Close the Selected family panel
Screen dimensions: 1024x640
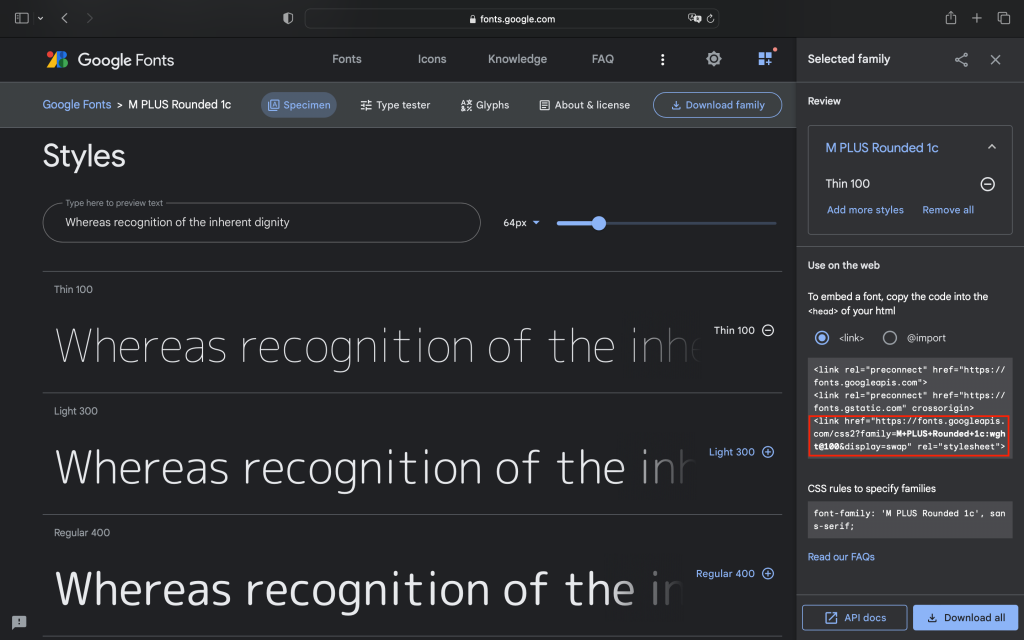click(995, 59)
